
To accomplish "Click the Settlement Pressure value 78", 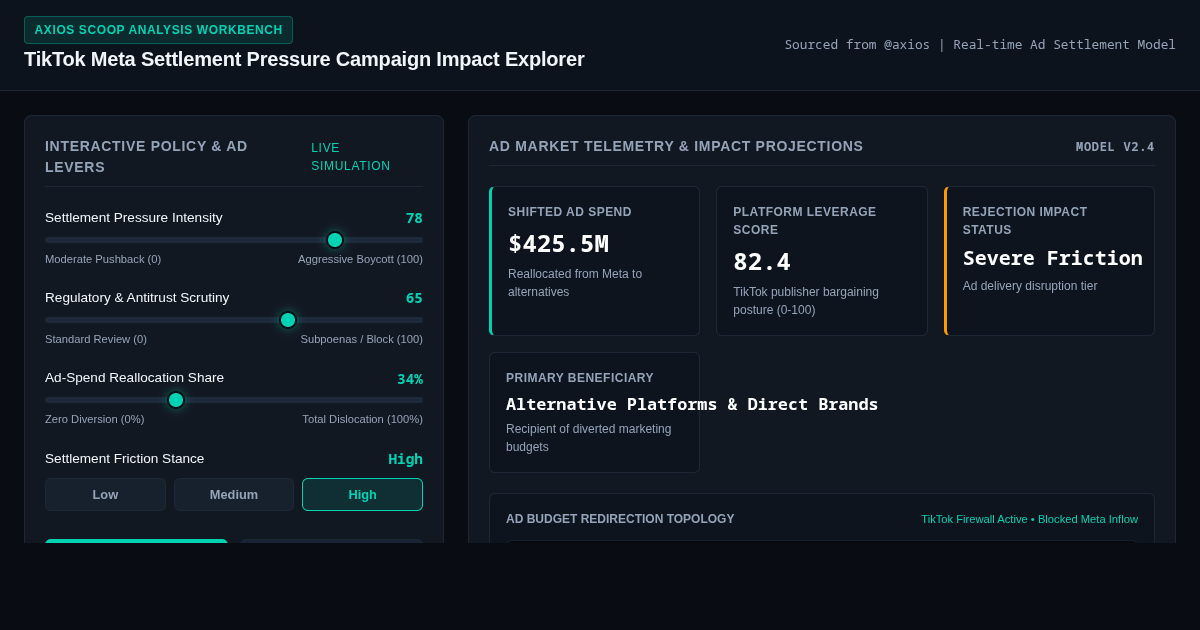I will coord(414,218).
